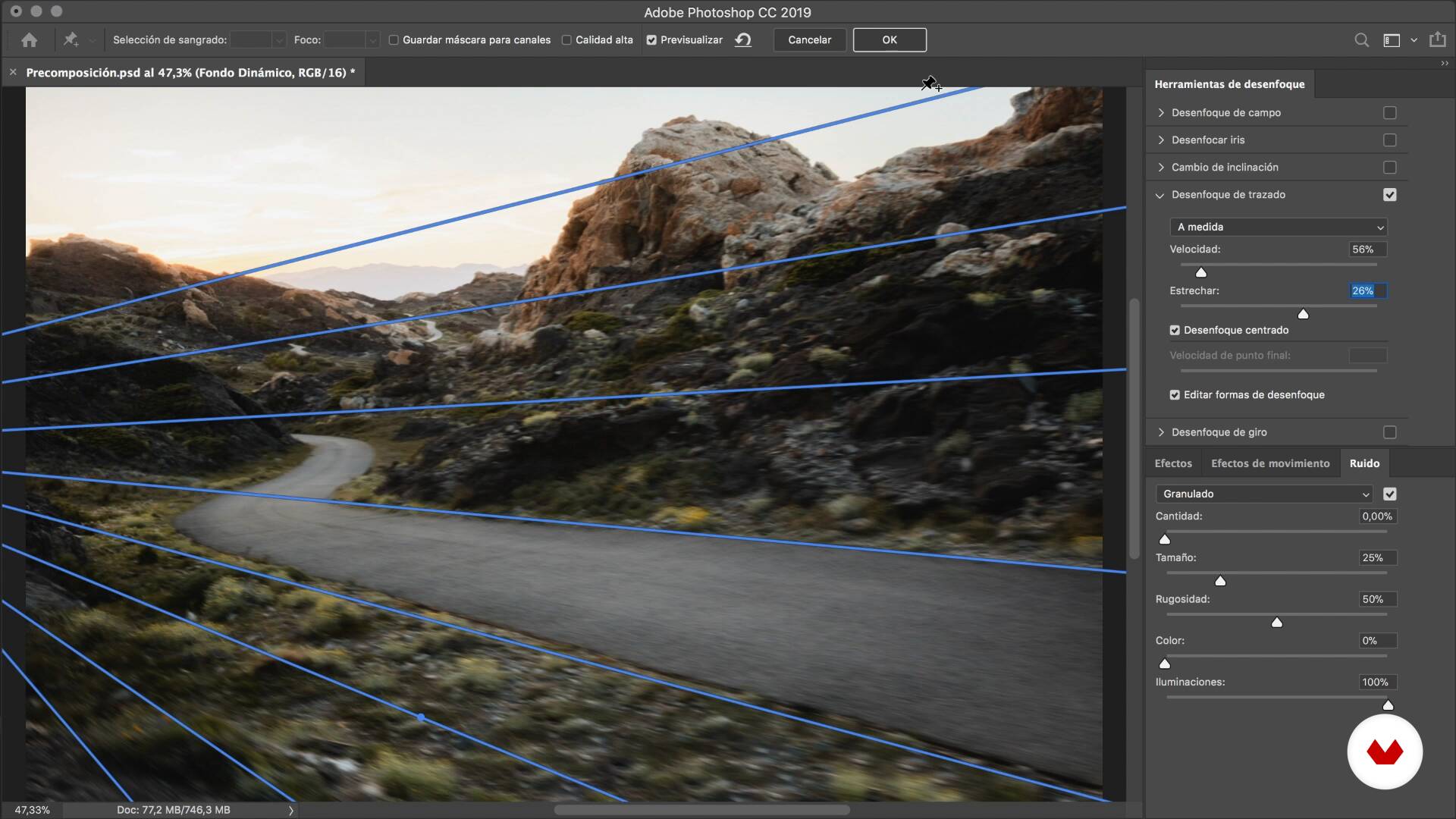The width and height of the screenshot is (1456, 819).
Task: Select Herramientas de desenfoque panel tab
Action: tap(1229, 84)
